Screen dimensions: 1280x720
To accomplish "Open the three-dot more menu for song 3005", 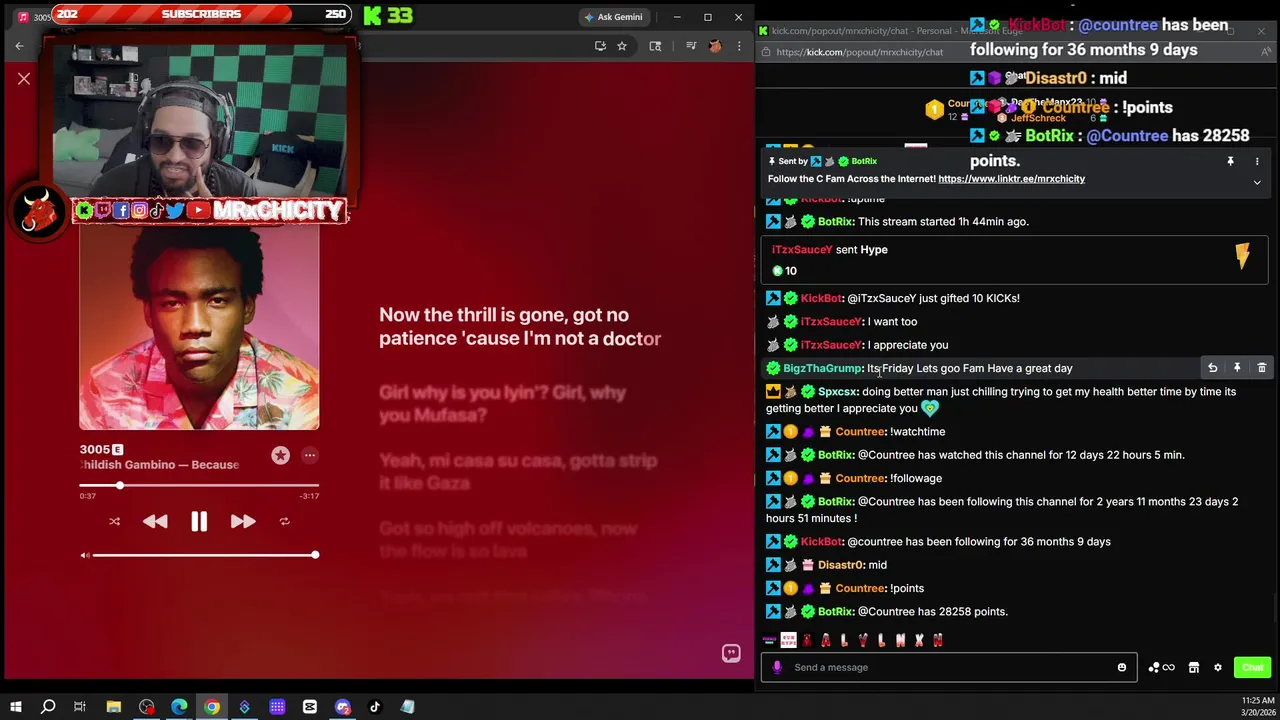I will (x=310, y=455).
